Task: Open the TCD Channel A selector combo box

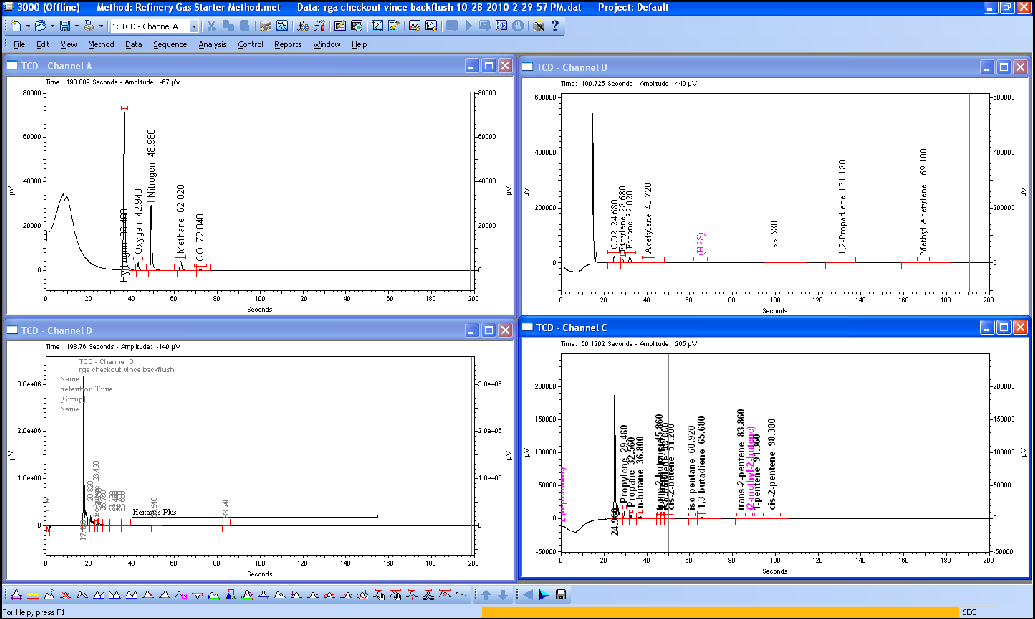Action: coord(154,26)
